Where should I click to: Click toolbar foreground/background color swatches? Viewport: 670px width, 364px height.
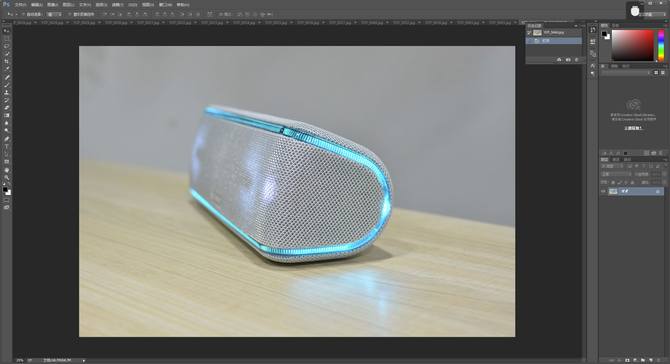pyautogui.click(x=6, y=191)
